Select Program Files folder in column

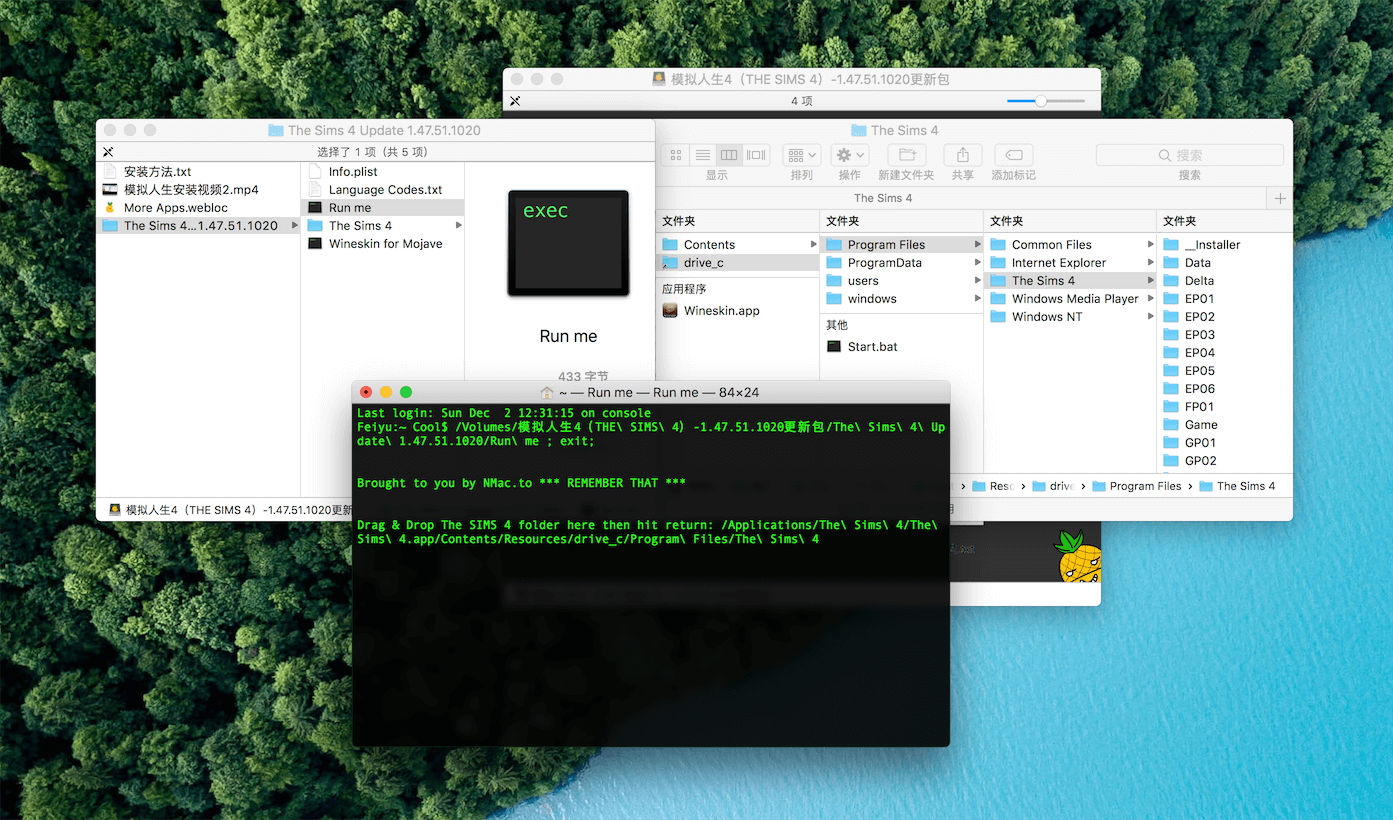pos(902,245)
